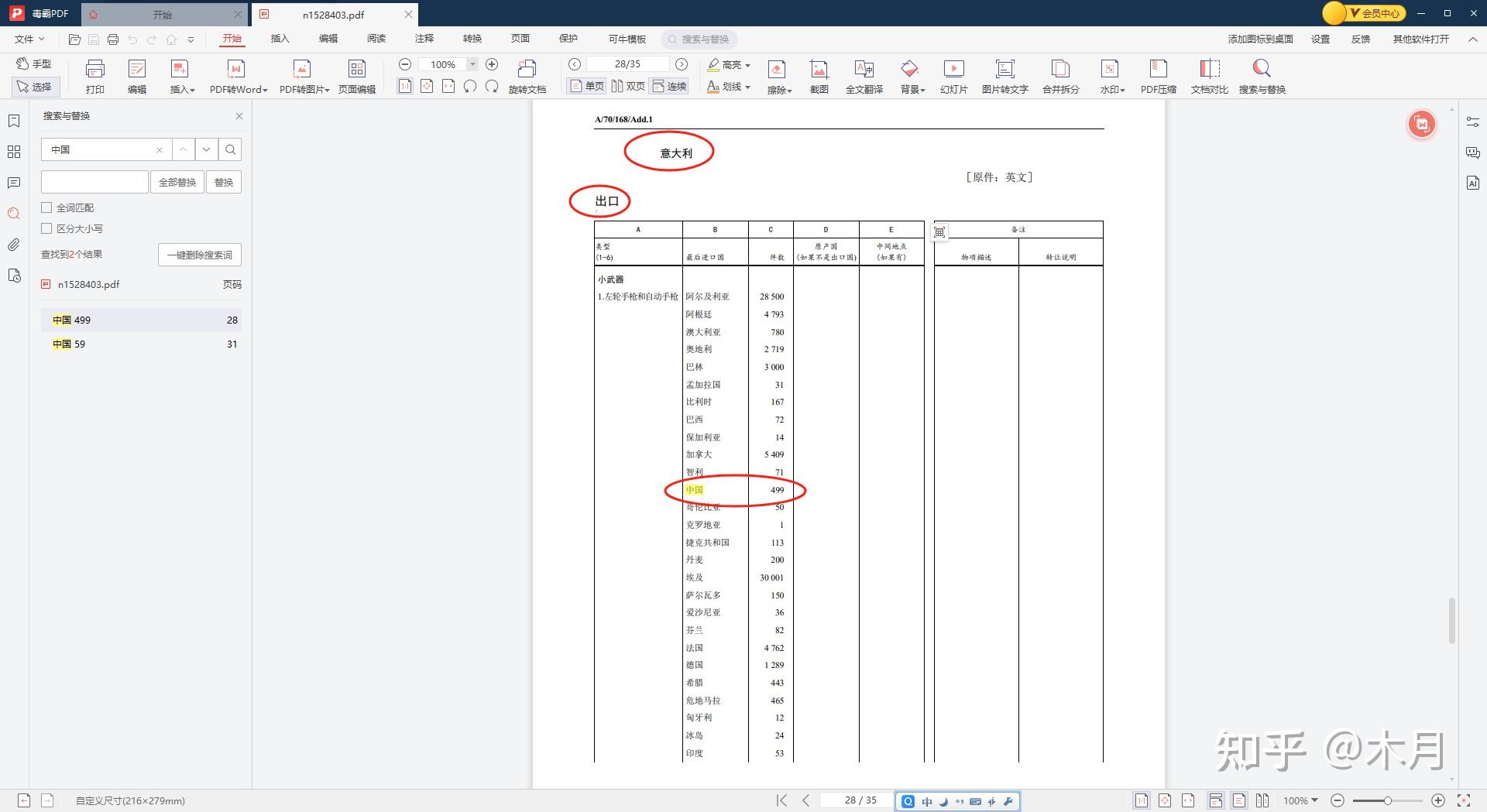The height and width of the screenshot is (812, 1487).
Task: Open the zoom percentage dropdown in toolbar
Action: pos(472,64)
